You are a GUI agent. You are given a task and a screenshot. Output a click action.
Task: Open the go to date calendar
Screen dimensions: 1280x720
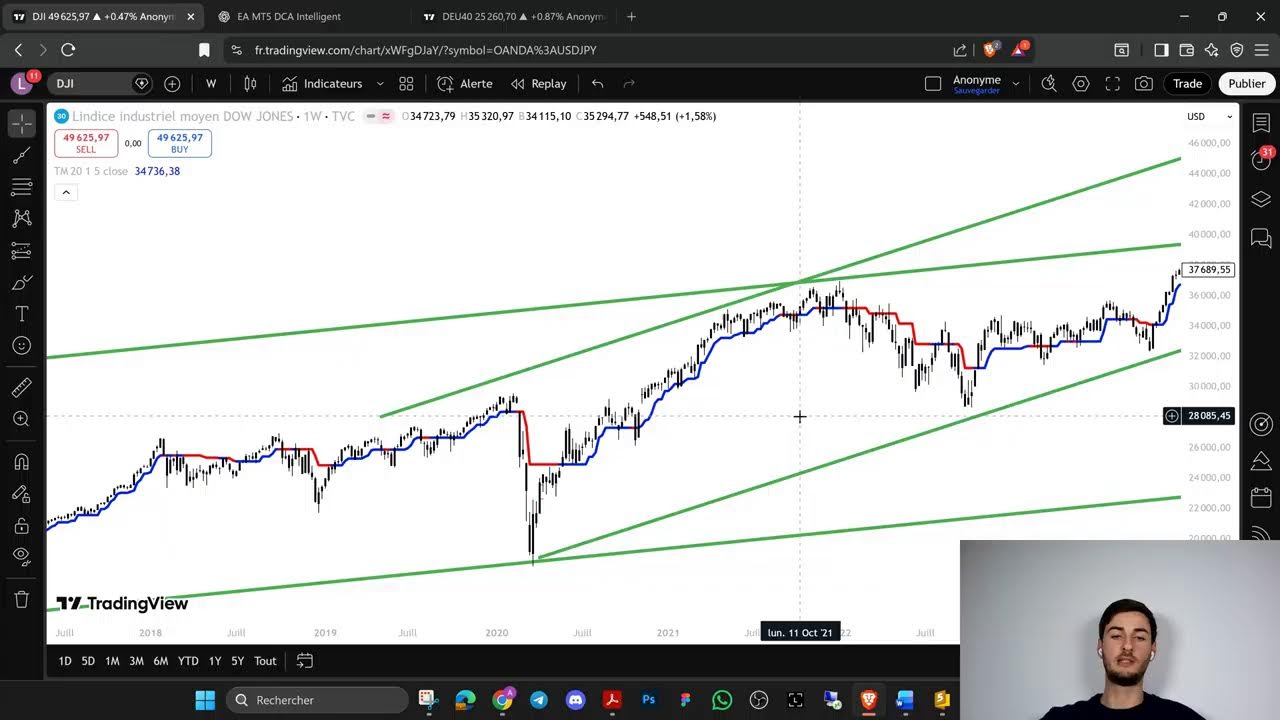[x=305, y=661]
